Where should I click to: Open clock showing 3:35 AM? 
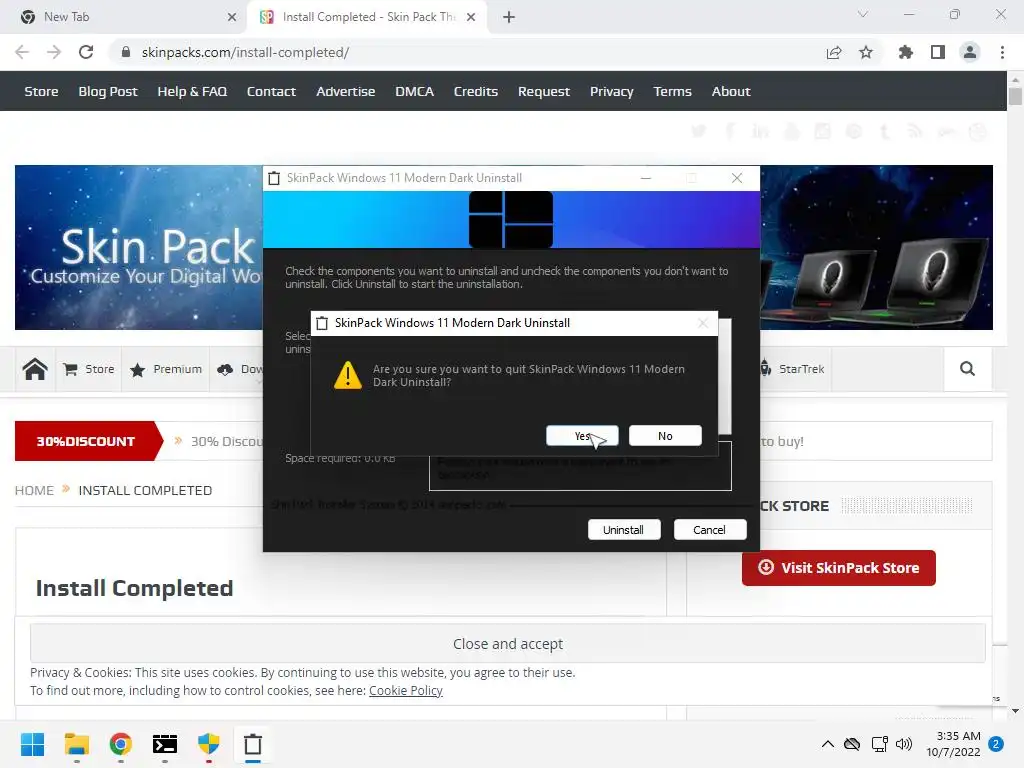[953, 744]
